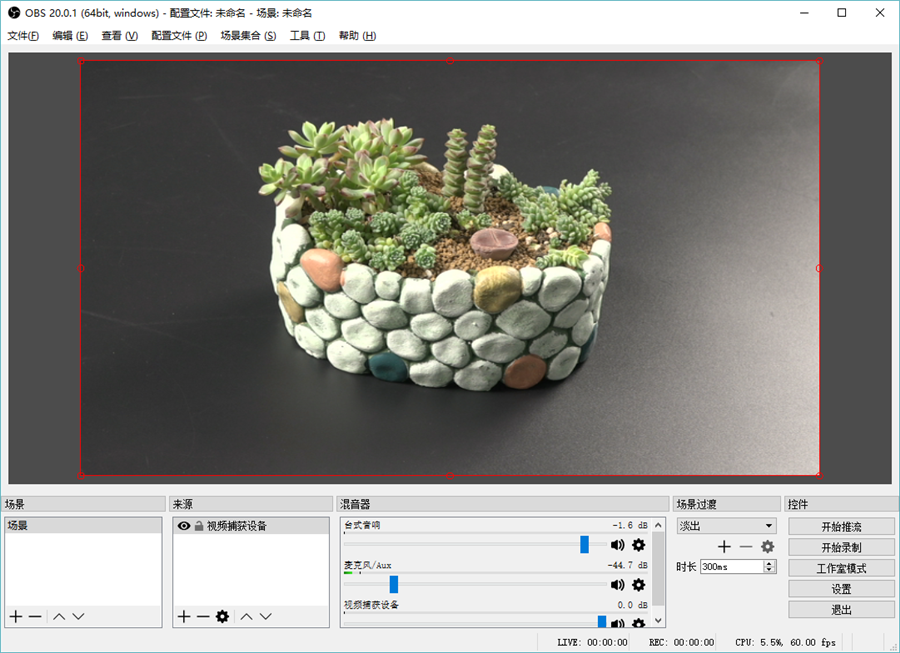The width and height of the screenshot is (900, 653).
Task: Toggle visibility eye of 视频捕获设备 source
Action: coord(184,526)
